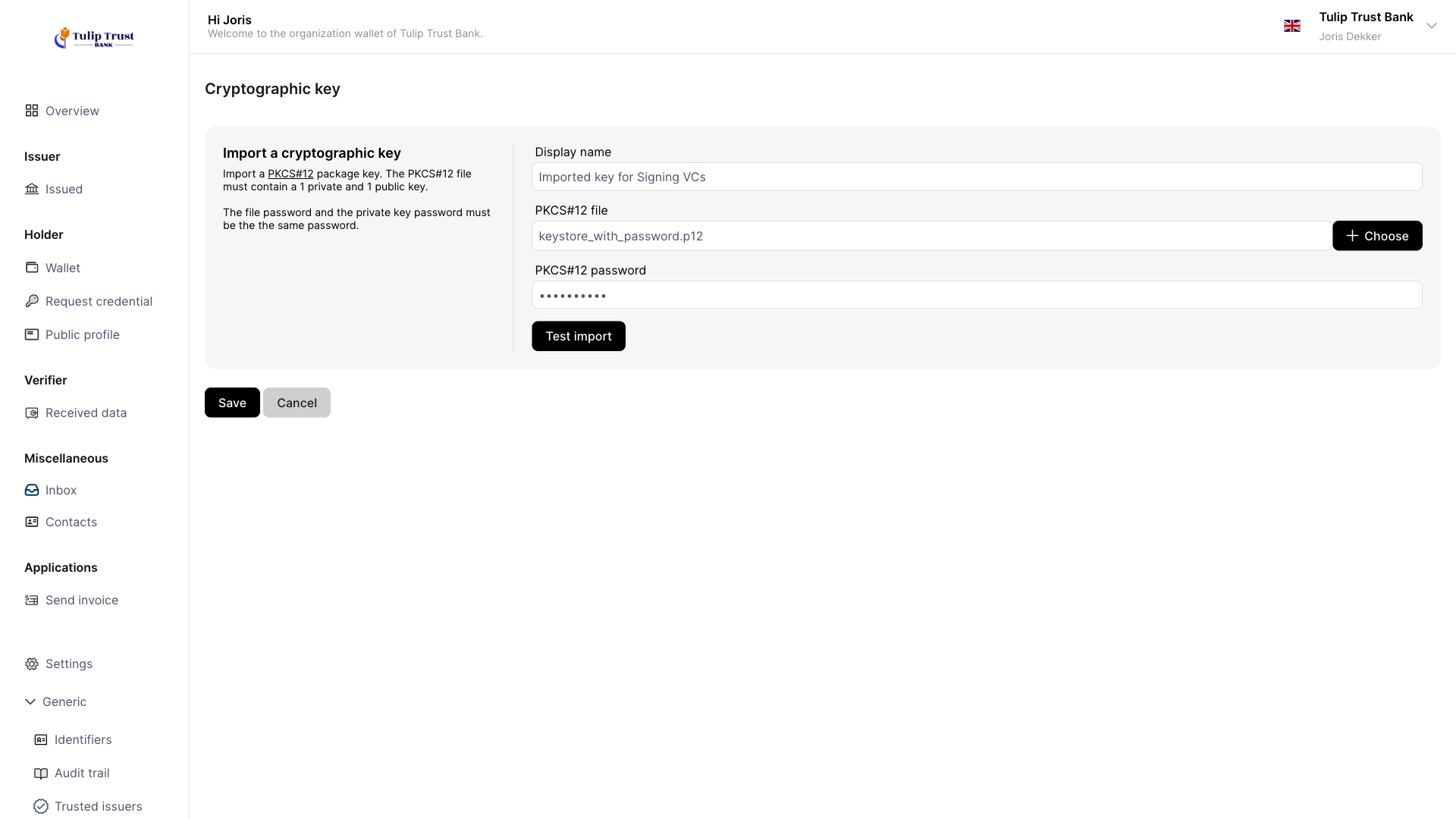Viewport: 1456px width, 819px height.
Task: Click the Overview grid icon
Action: 31,111
